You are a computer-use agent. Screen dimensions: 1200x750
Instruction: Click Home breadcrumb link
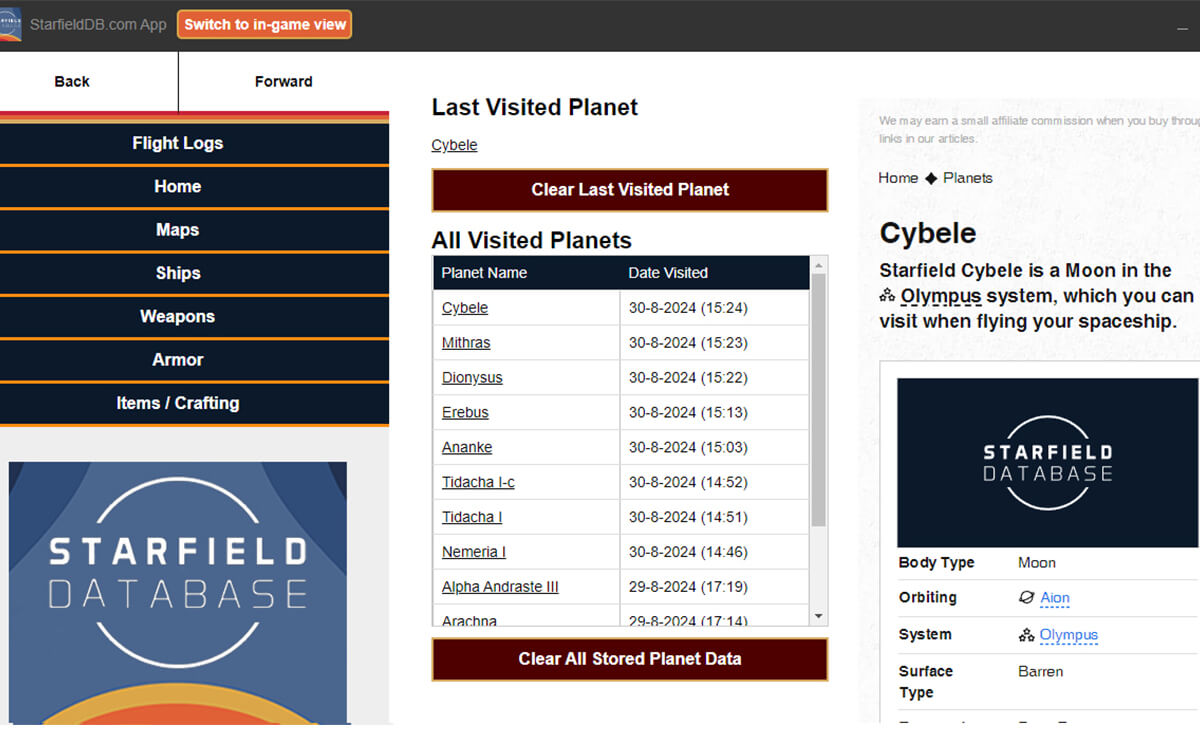point(898,178)
